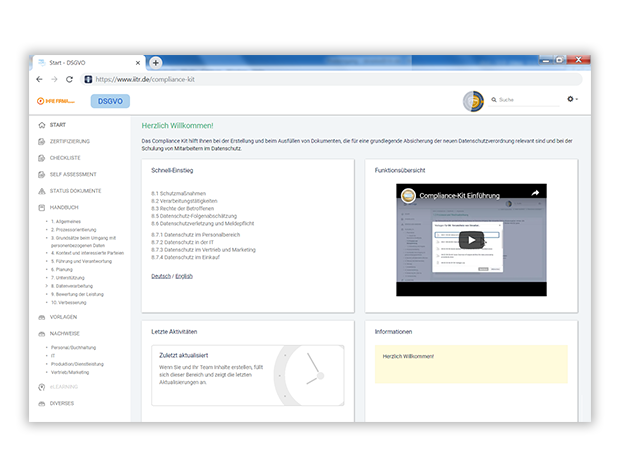Screen dimensions: 620x471
Task: Open the STATUS DOKUMENTE warning icon
Action: pyautogui.click(x=42, y=191)
